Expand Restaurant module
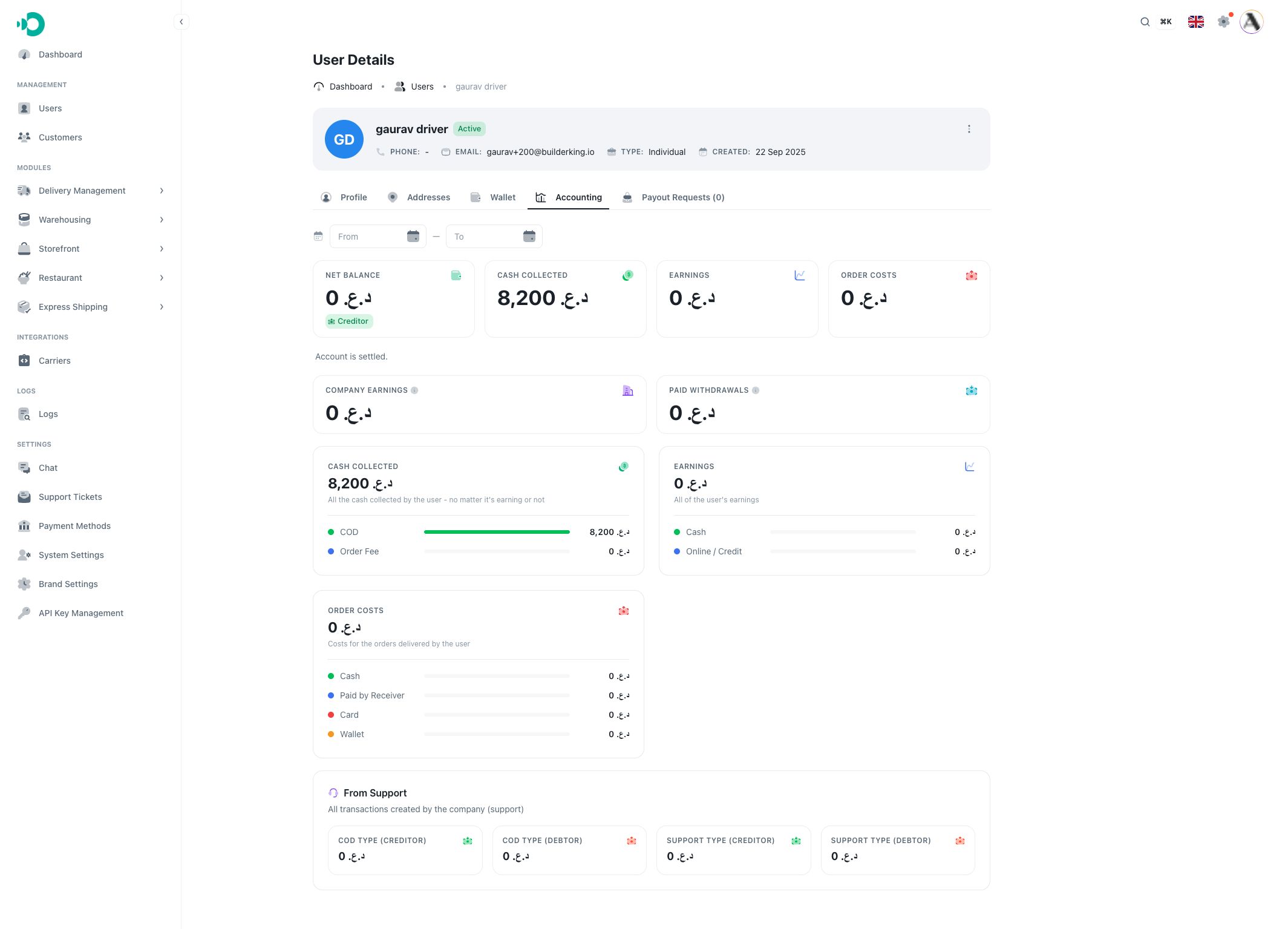 pos(91,278)
